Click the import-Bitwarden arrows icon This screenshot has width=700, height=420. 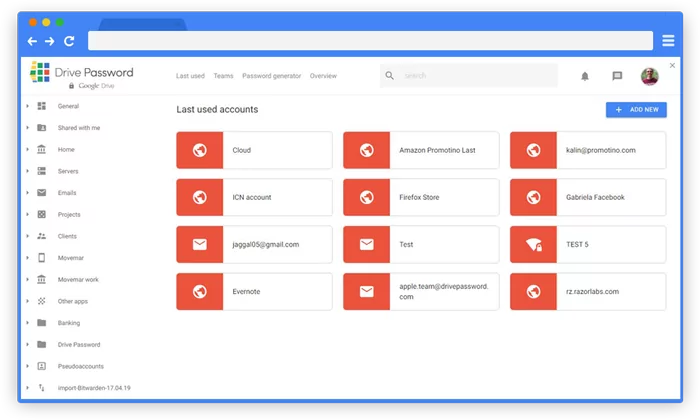42,388
